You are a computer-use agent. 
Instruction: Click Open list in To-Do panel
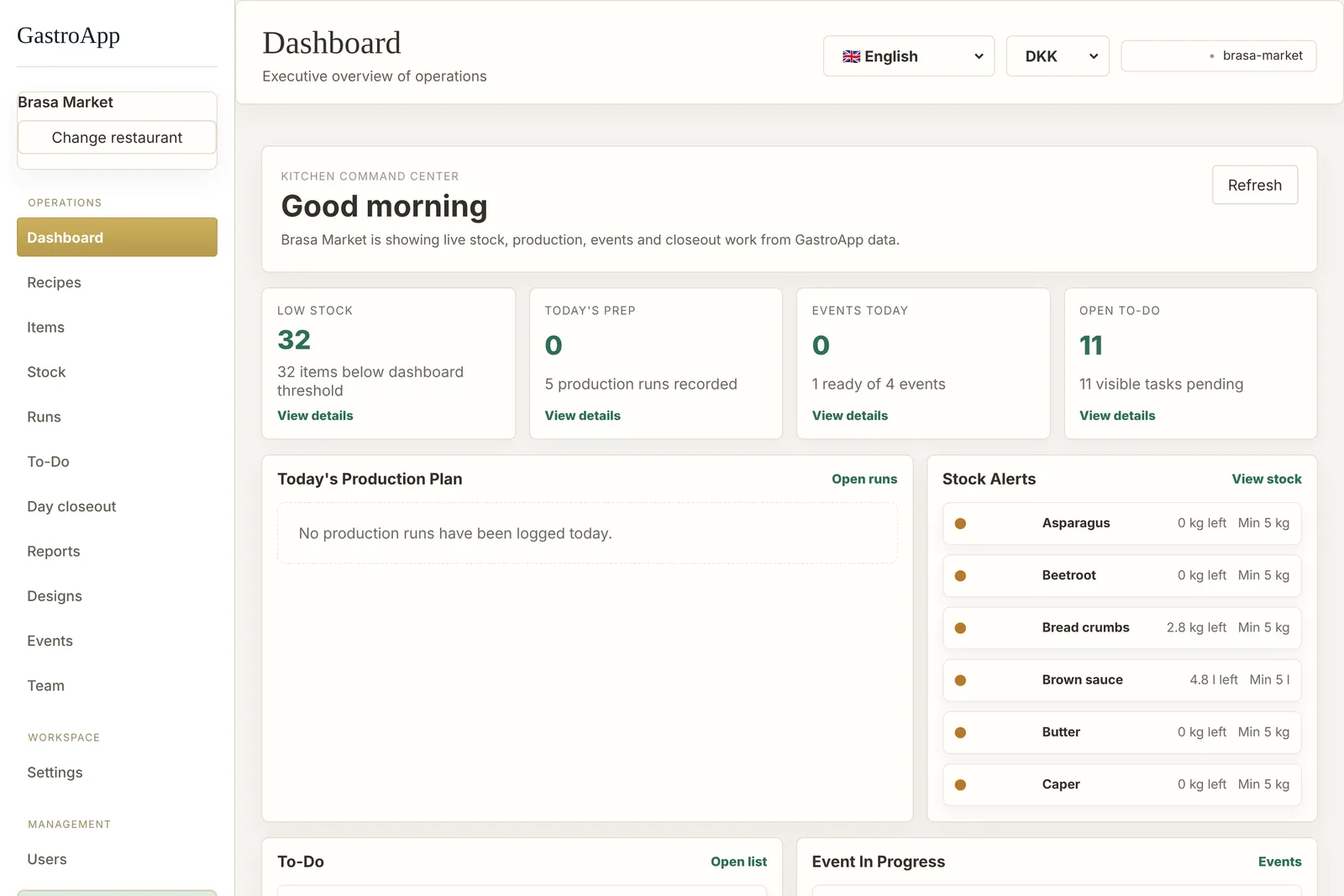(x=738, y=862)
